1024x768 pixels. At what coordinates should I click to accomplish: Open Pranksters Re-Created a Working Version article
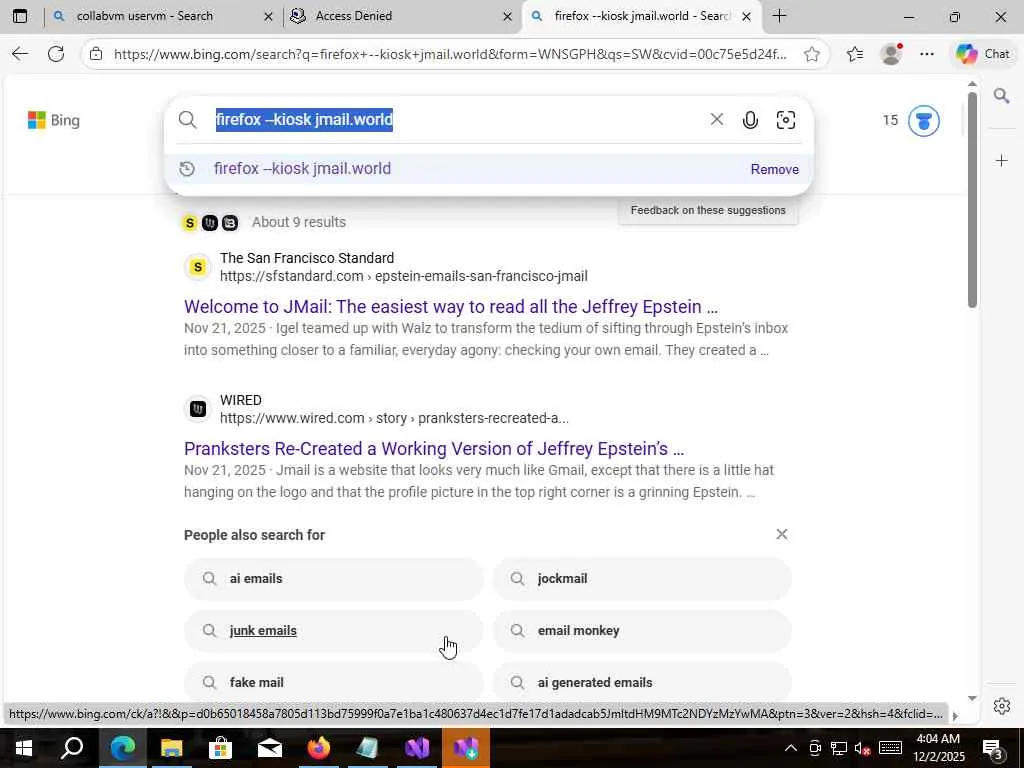(434, 449)
